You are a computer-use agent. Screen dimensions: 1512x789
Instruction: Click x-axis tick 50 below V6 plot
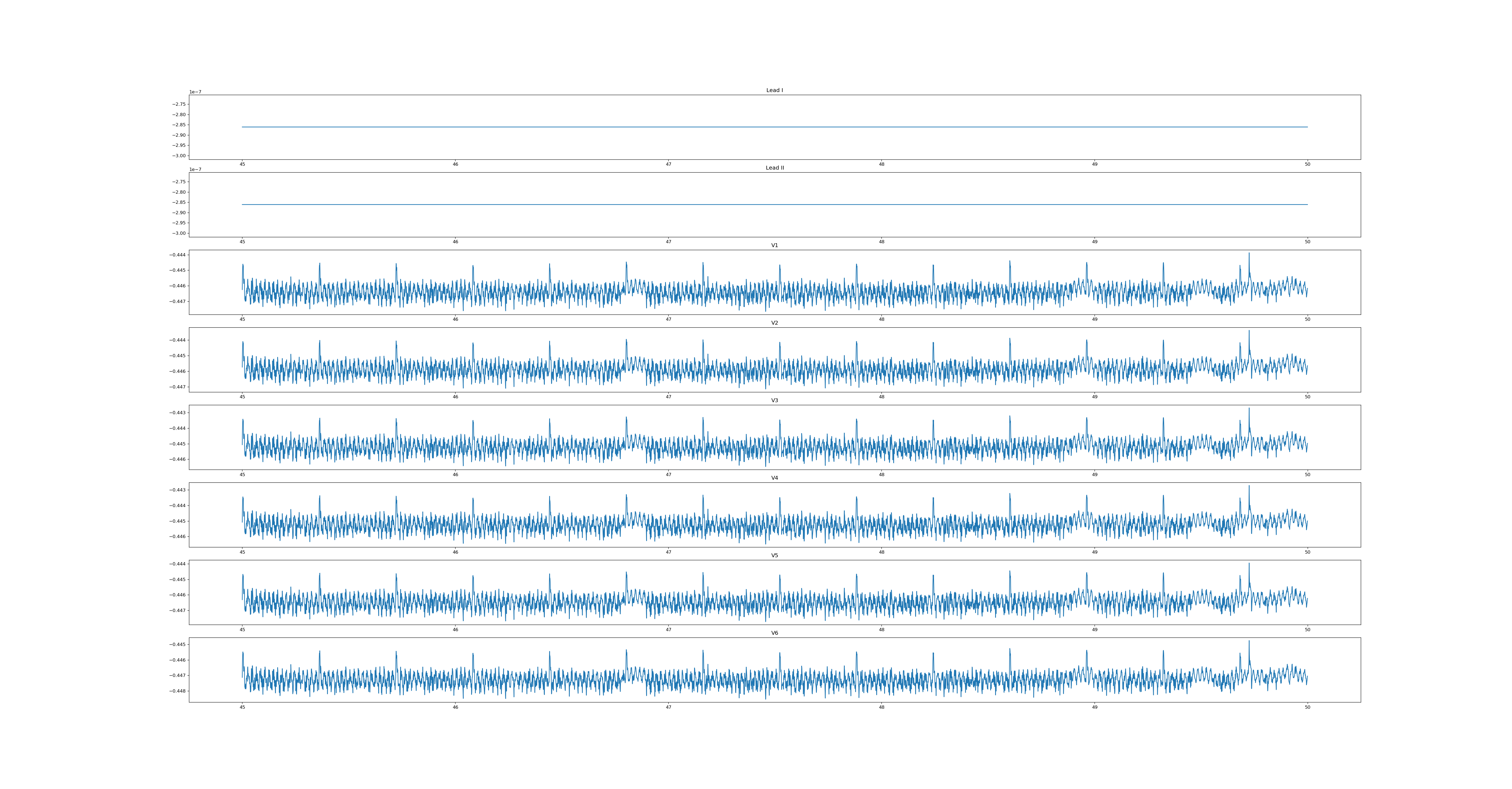(1307, 707)
